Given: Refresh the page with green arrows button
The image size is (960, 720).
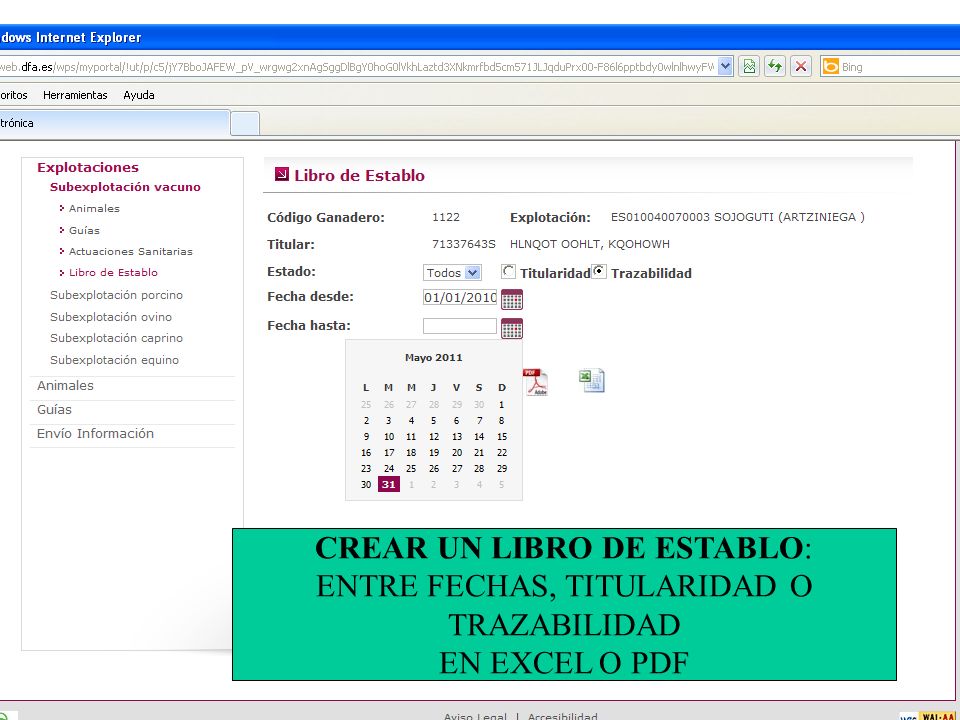Looking at the screenshot, I should tap(775, 66).
